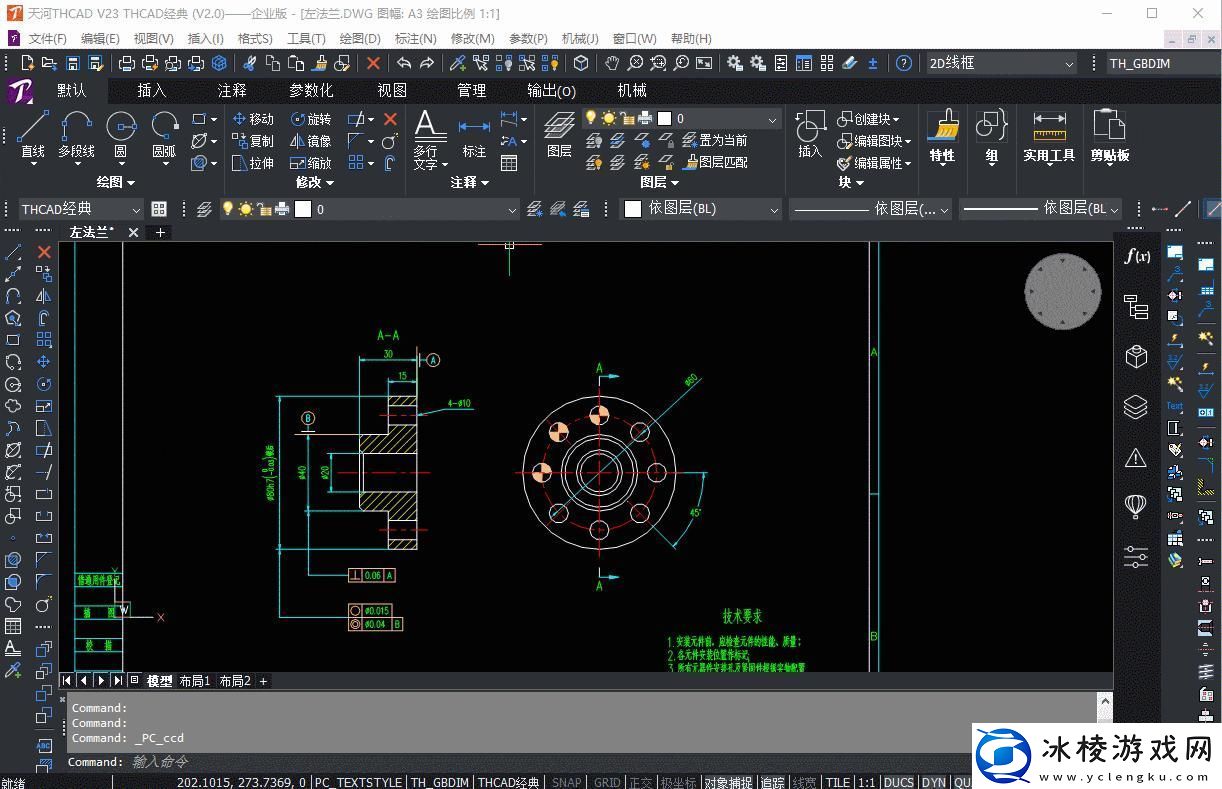The image size is (1222, 789).
Task: Toggle 对象捕捉 object snap in status bar
Action: coord(729,782)
